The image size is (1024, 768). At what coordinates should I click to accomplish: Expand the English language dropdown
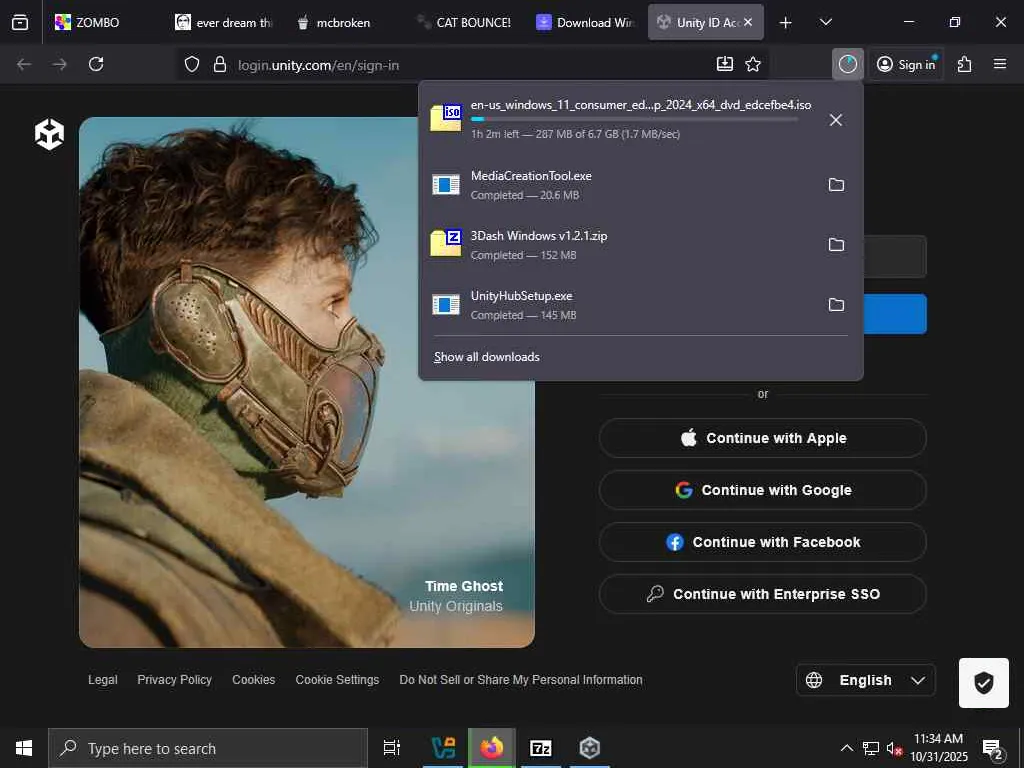[x=866, y=680]
